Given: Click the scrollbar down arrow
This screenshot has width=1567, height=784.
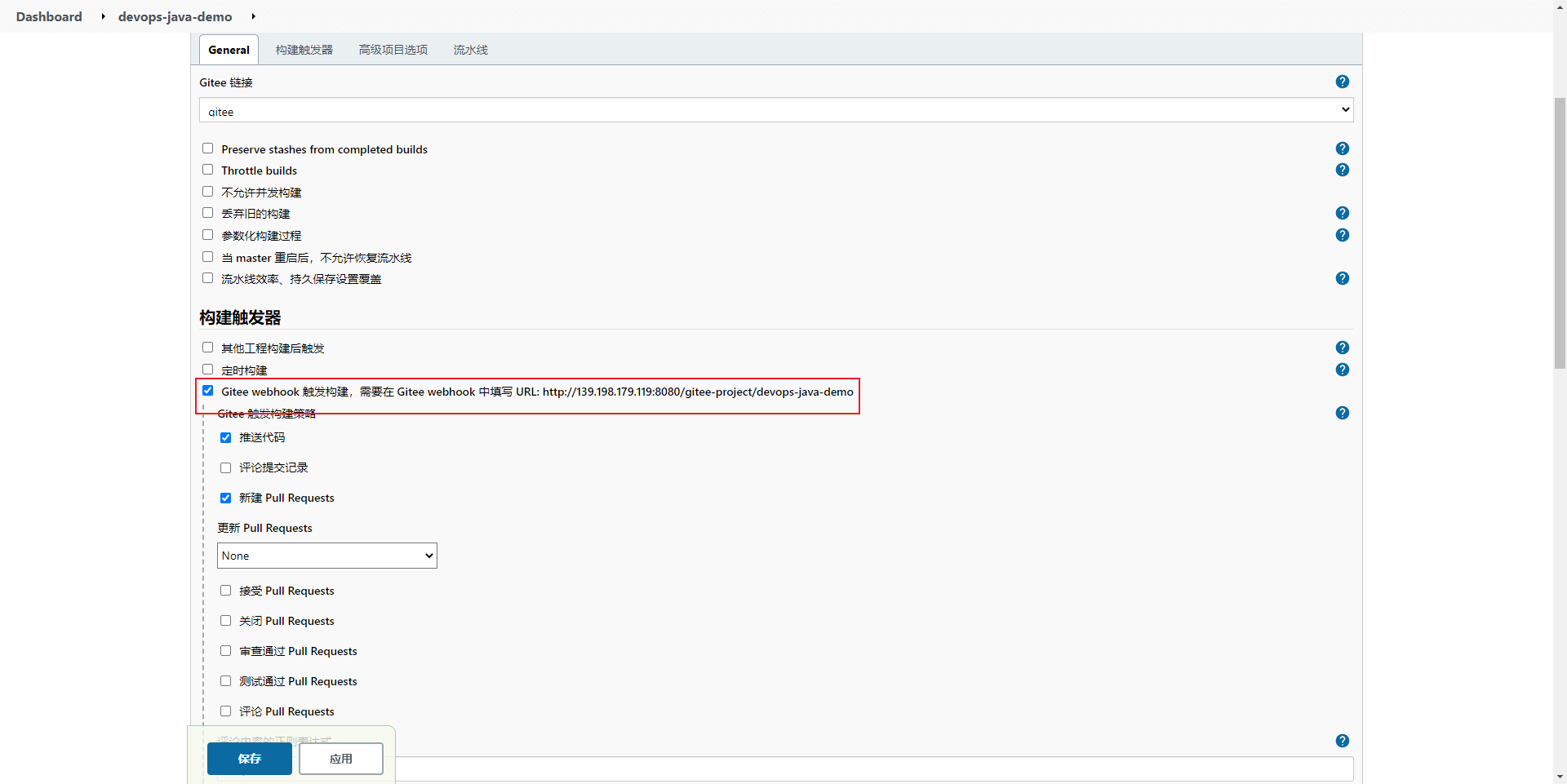Looking at the screenshot, I should click(x=1560, y=777).
